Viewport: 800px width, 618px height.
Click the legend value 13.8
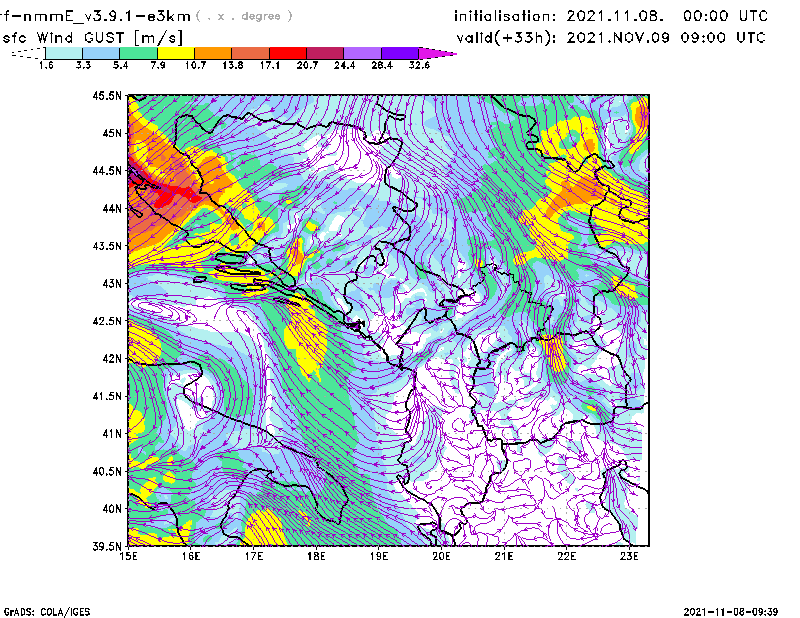tap(233, 65)
